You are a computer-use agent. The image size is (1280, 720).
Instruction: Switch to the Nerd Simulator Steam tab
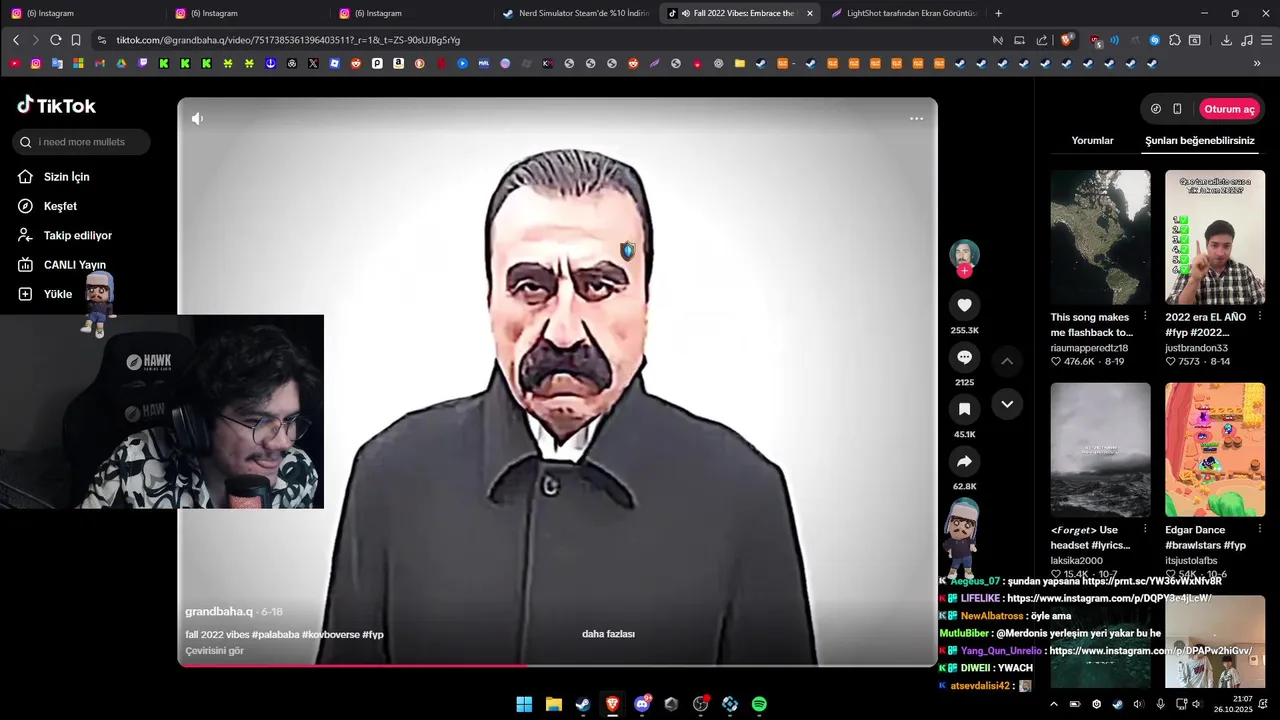[575, 13]
